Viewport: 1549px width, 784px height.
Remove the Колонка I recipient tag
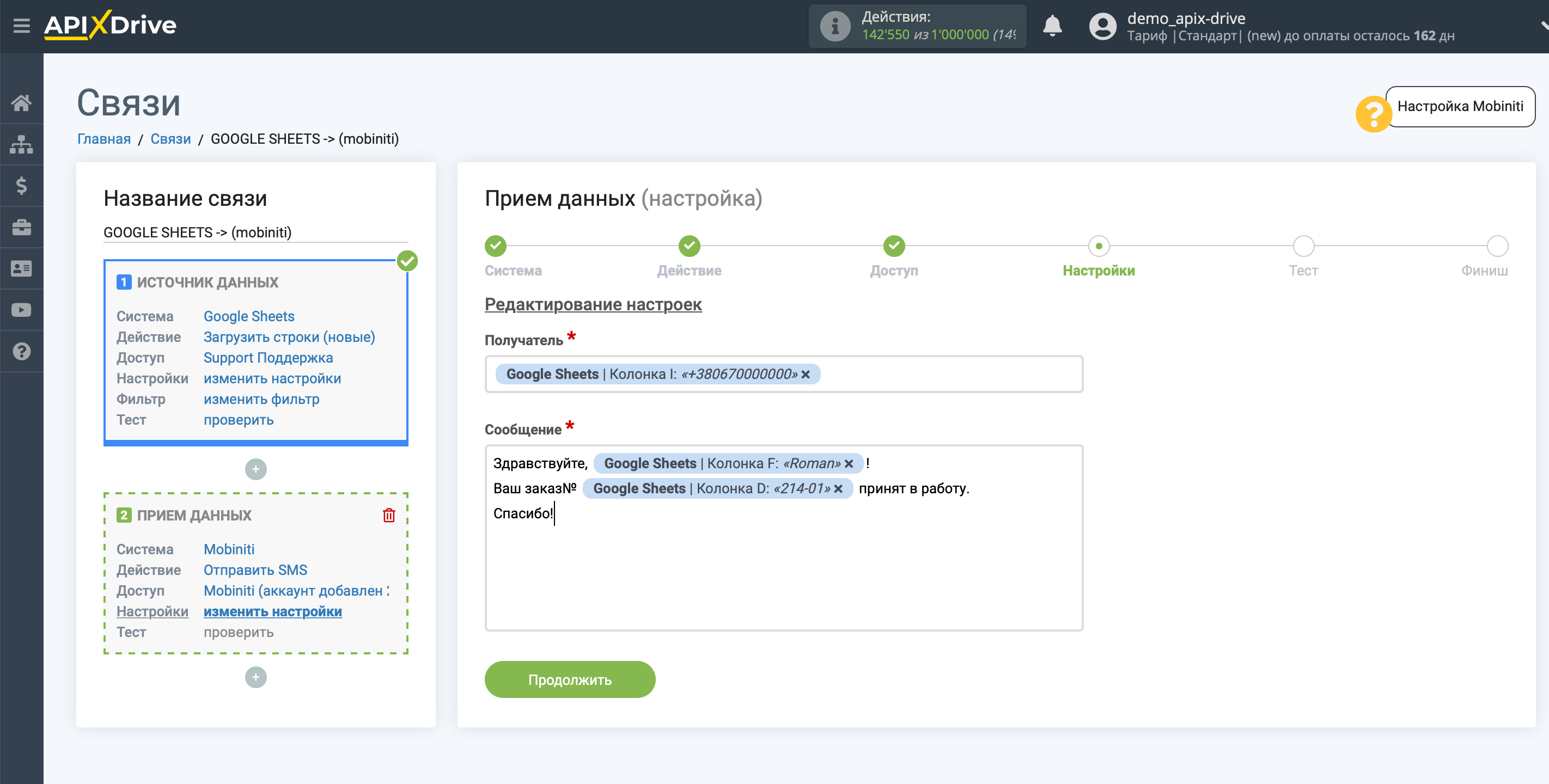[806, 375]
